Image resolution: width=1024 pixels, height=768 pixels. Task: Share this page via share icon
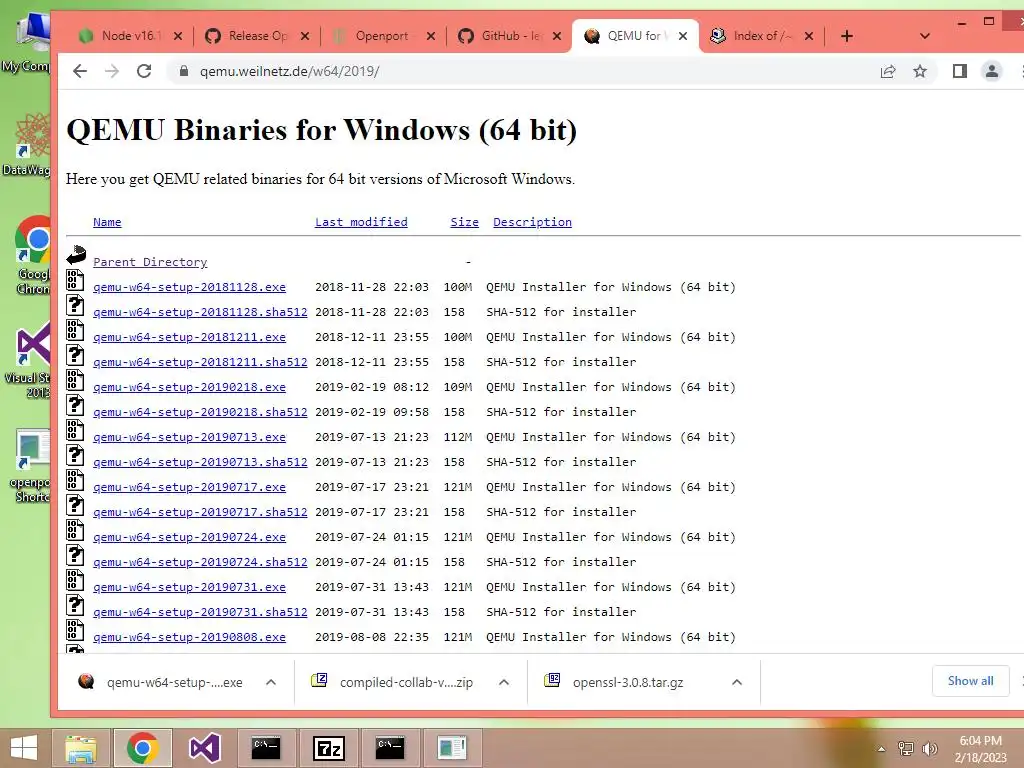888,71
